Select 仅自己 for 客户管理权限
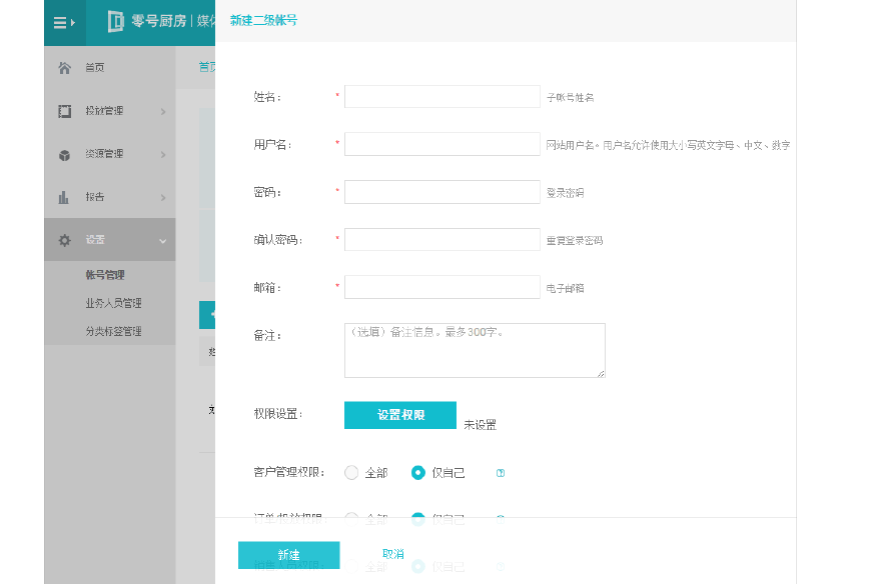This screenshot has height=584, width=893. (418, 473)
